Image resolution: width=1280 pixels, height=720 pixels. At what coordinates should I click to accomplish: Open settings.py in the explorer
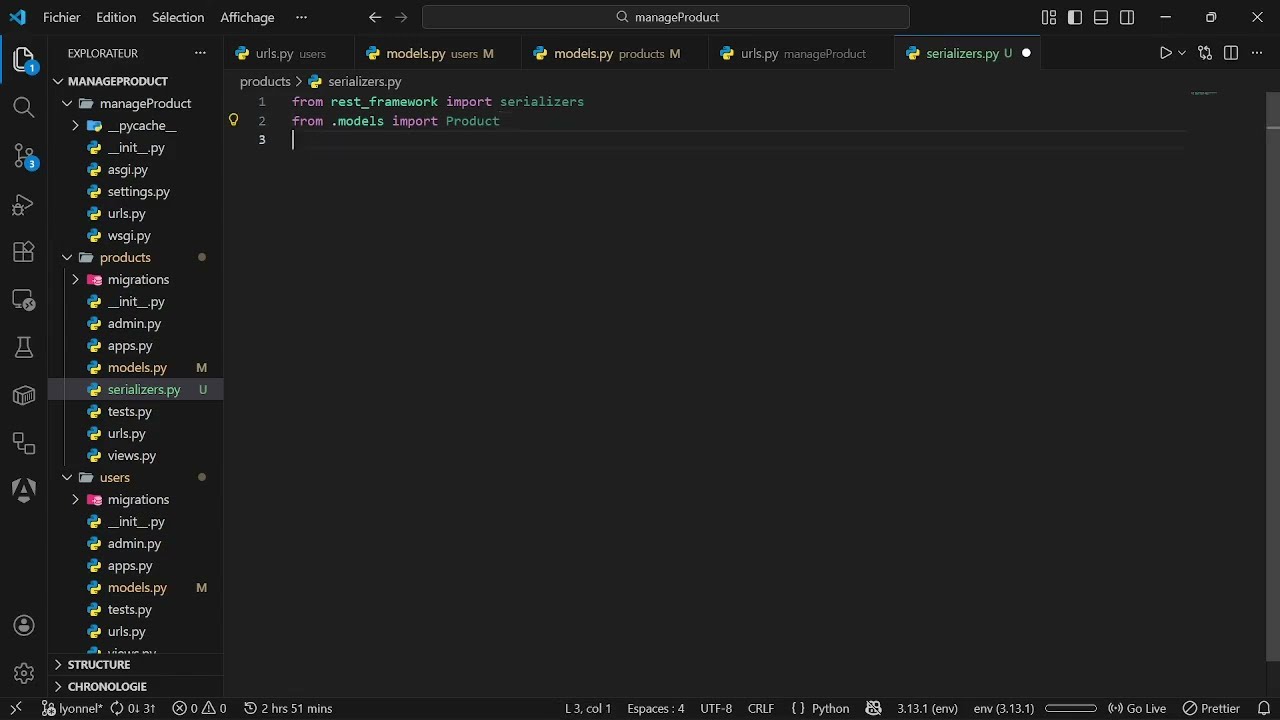pyautogui.click(x=139, y=192)
